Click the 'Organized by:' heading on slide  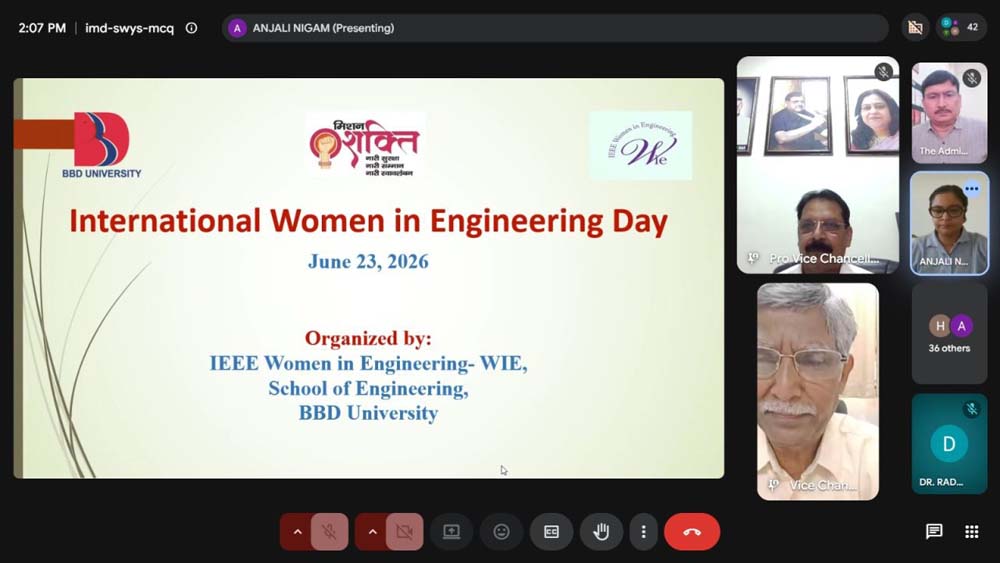(x=368, y=338)
